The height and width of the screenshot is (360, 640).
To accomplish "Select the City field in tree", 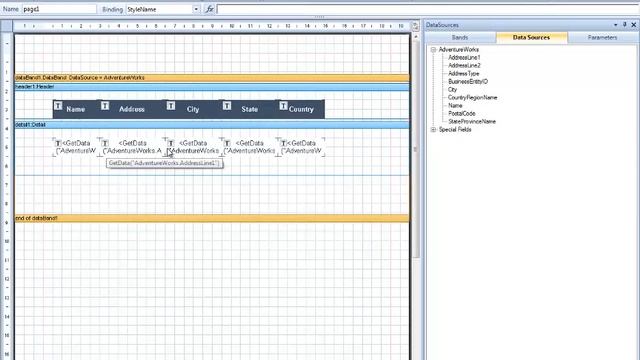I will [452, 89].
